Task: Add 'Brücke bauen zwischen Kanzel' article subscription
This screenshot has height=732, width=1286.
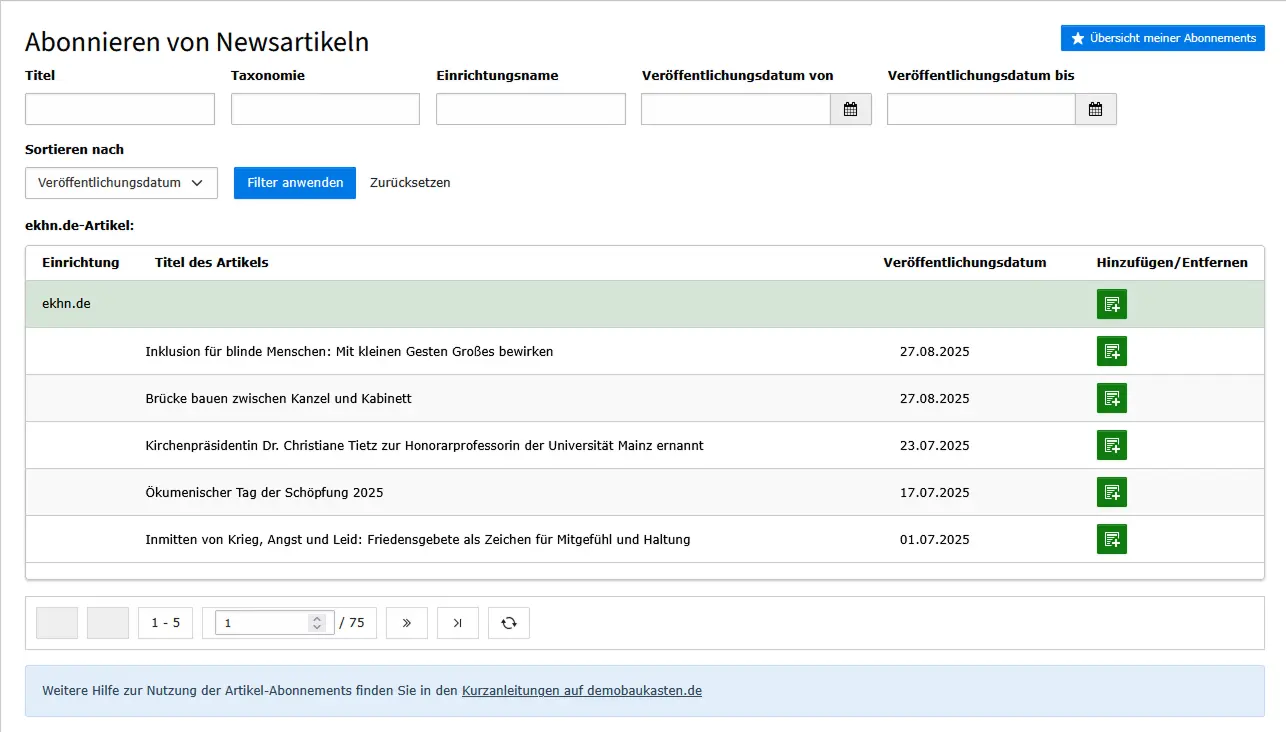Action: [1111, 398]
